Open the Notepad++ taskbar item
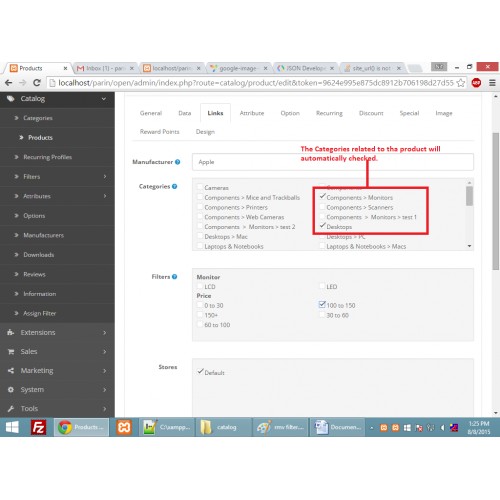Image resolution: width=500 pixels, height=500 pixels. 167,427
